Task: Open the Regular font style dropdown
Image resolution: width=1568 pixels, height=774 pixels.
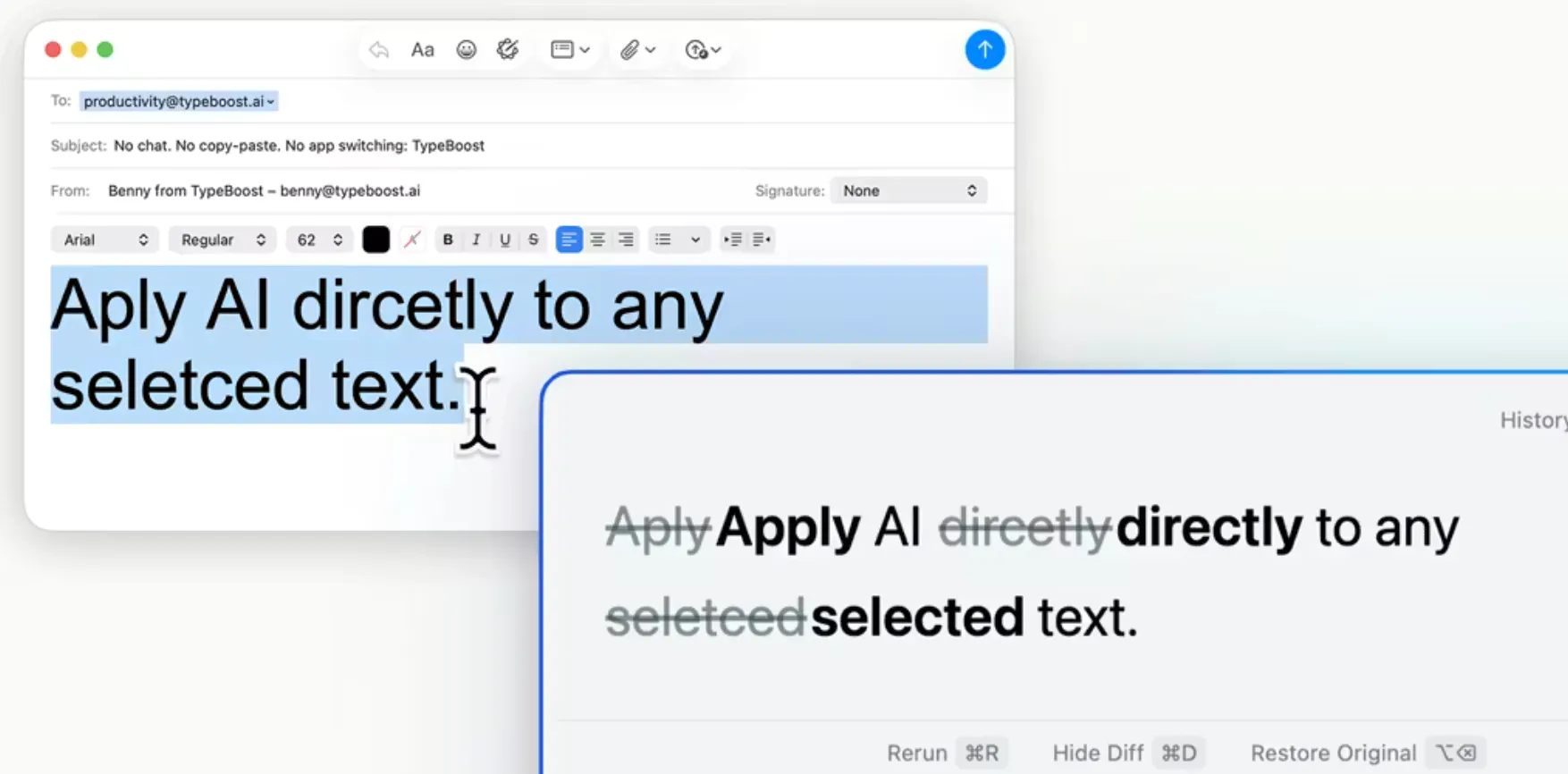Action: (223, 240)
